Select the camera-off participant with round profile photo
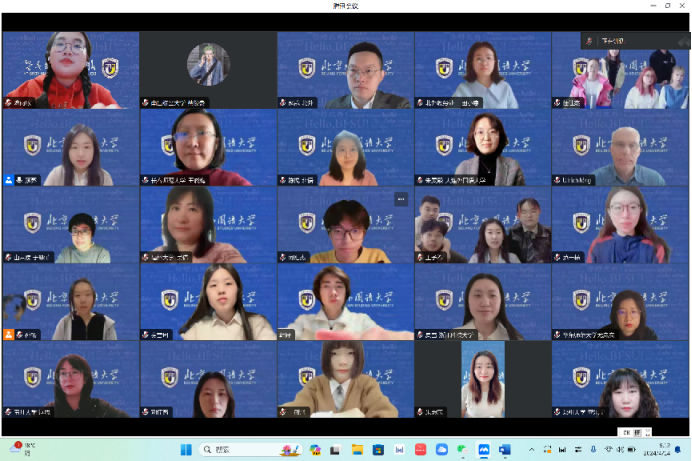 pyautogui.click(x=208, y=65)
